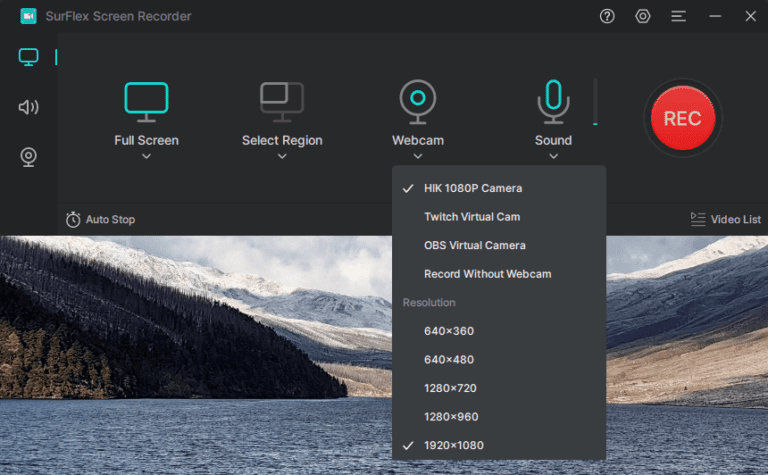Open settings via the hexagon gear icon
This screenshot has width=768, height=475.
pos(643,16)
